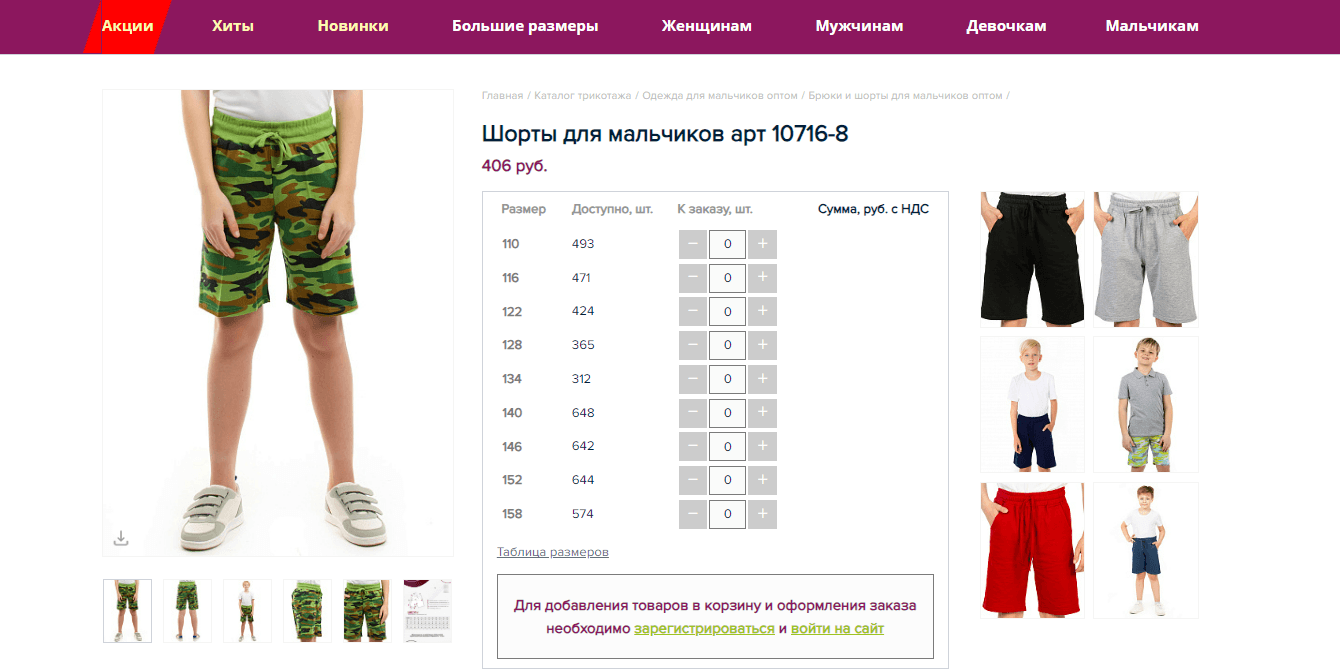Increase quantity for size 128
The image size is (1340, 671).
pyautogui.click(x=762, y=345)
